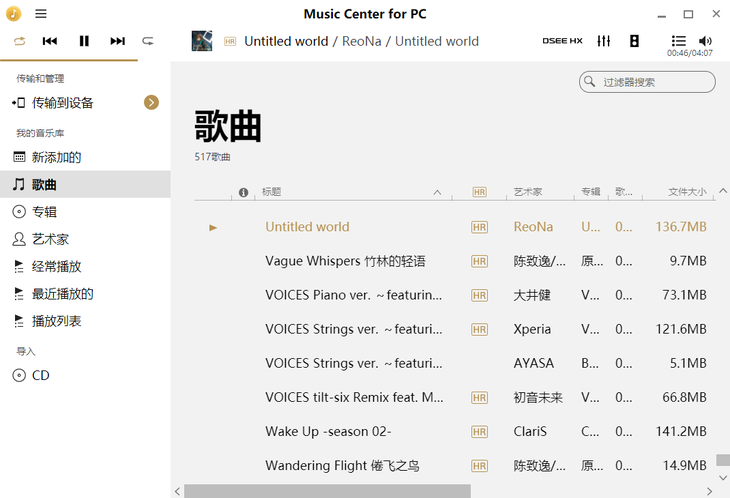730x498 pixels.
Task: Click play indicator on Untitled world row
Action: pyautogui.click(x=213, y=228)
